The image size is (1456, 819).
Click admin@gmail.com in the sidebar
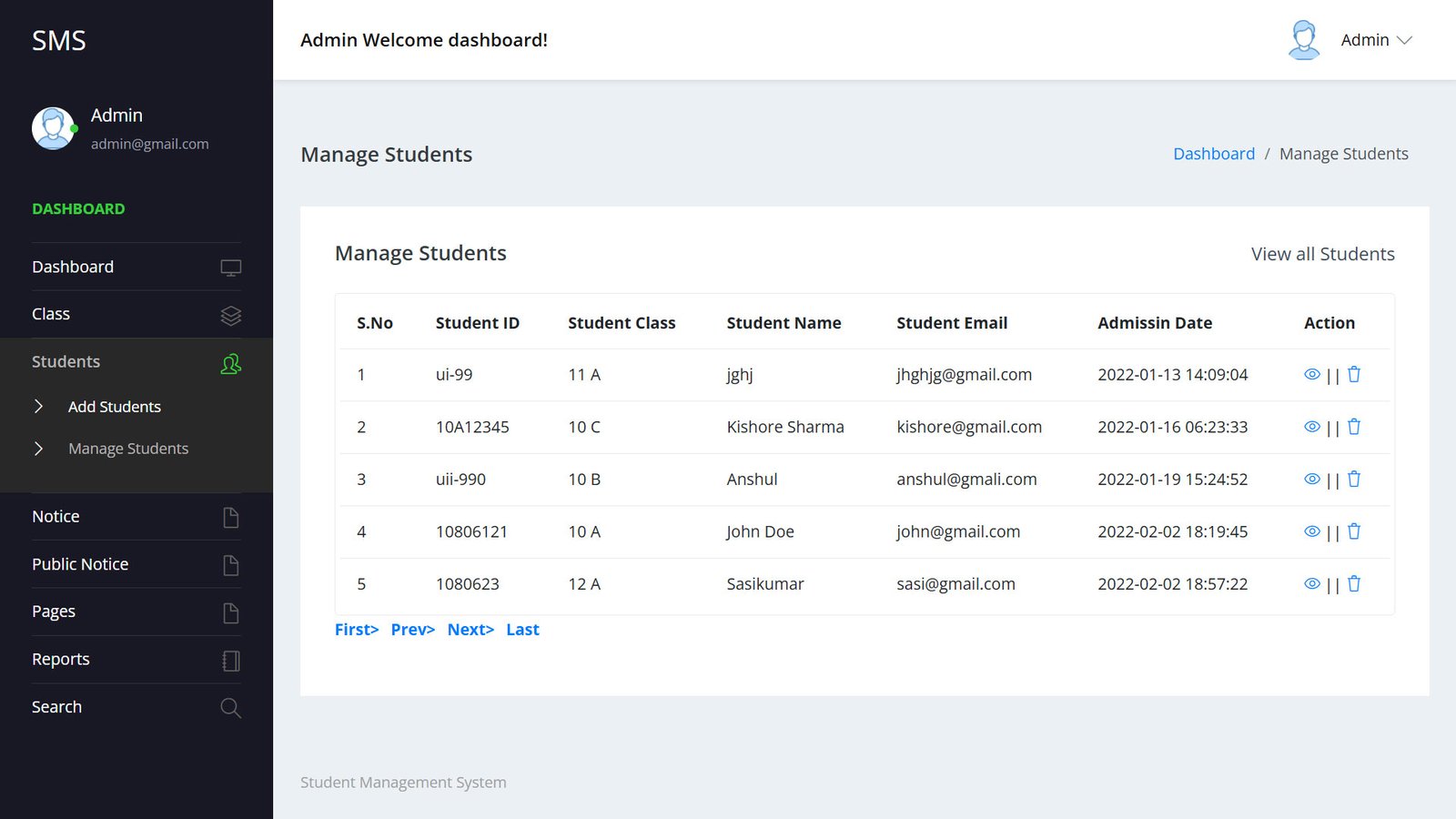tap(150, 144)
